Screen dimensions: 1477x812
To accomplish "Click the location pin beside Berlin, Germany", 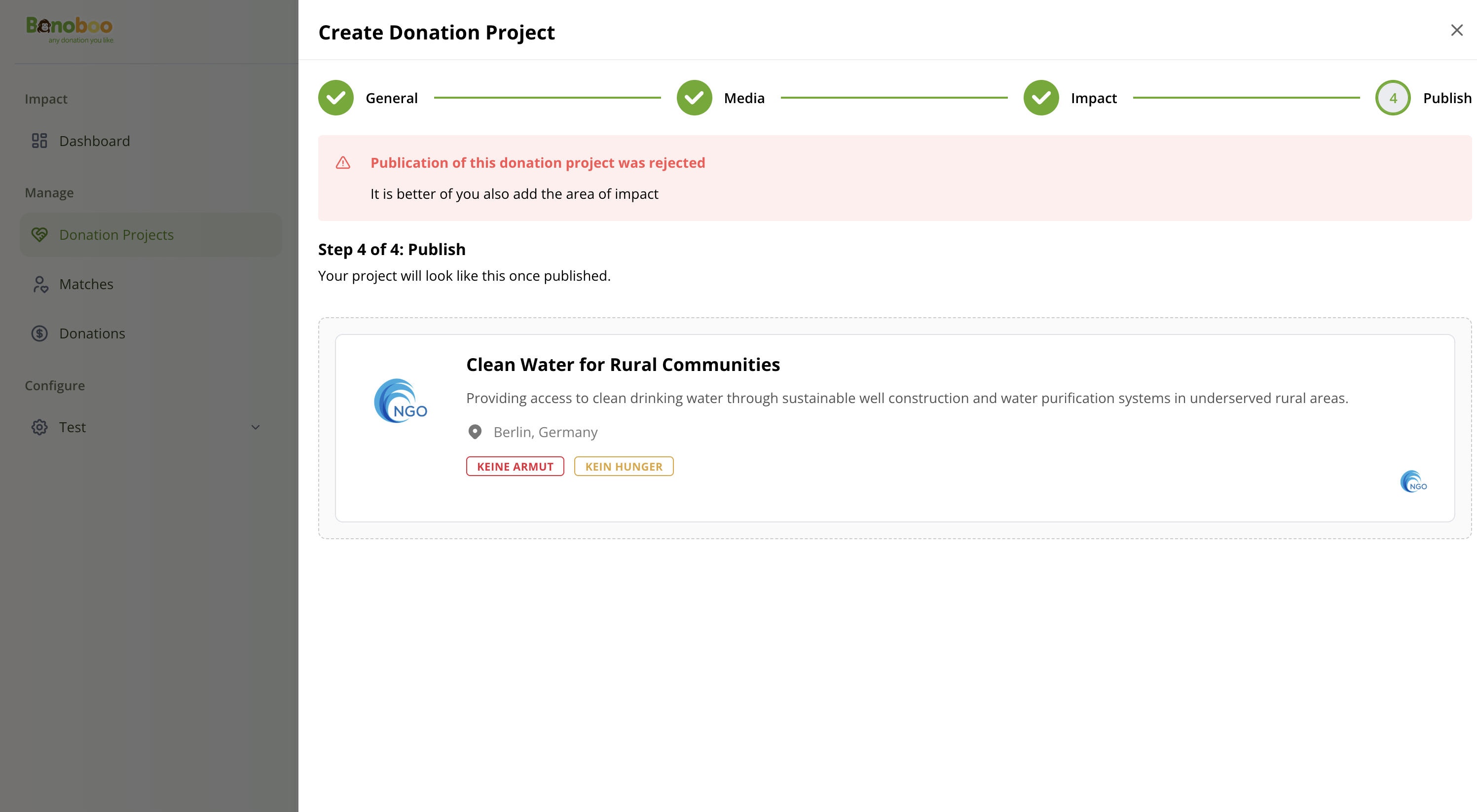I will (x=475, y=432).
